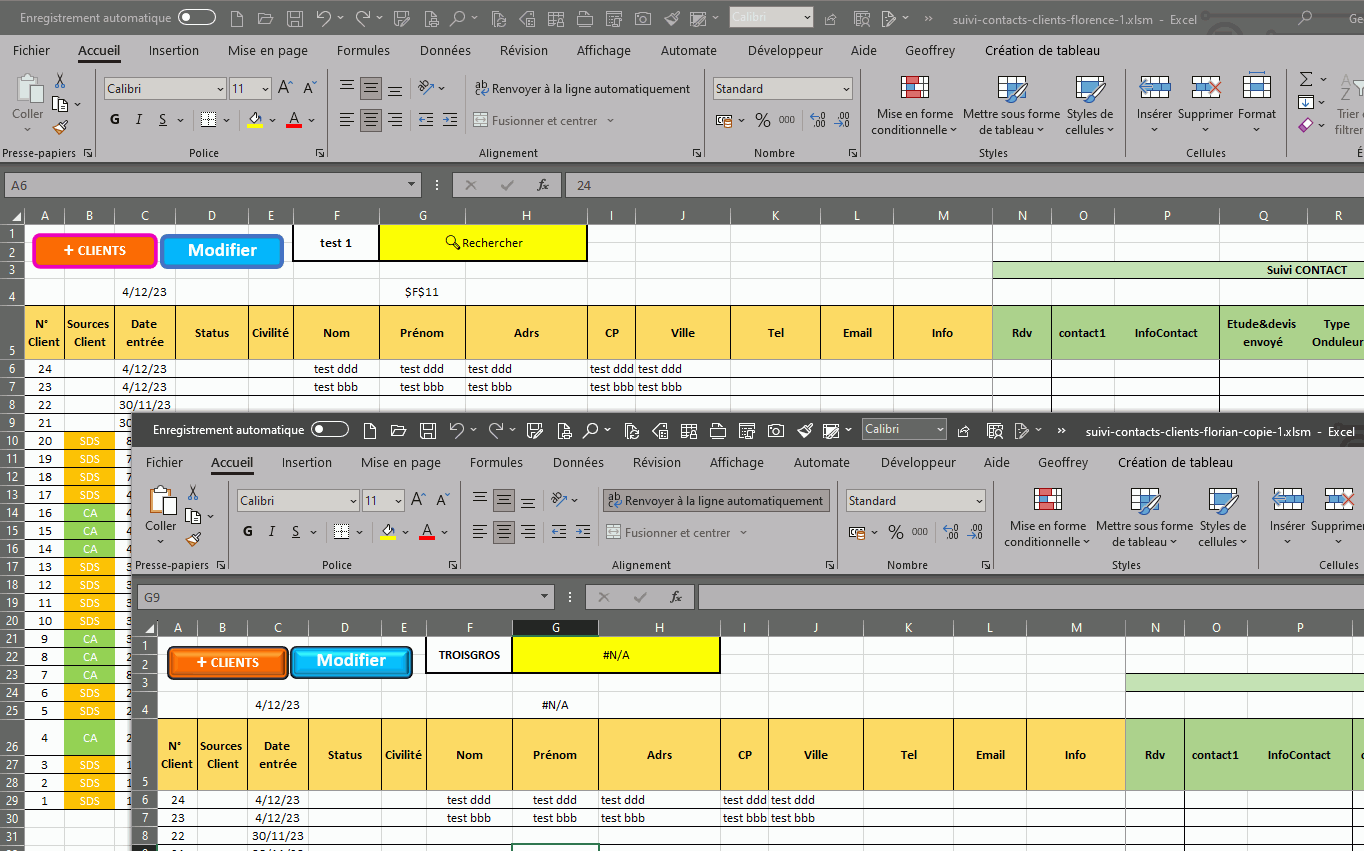The height and width of the screenshot is (851, 1364).
Task: Click the Save icon in the florence window
Action: click(295, 18)
